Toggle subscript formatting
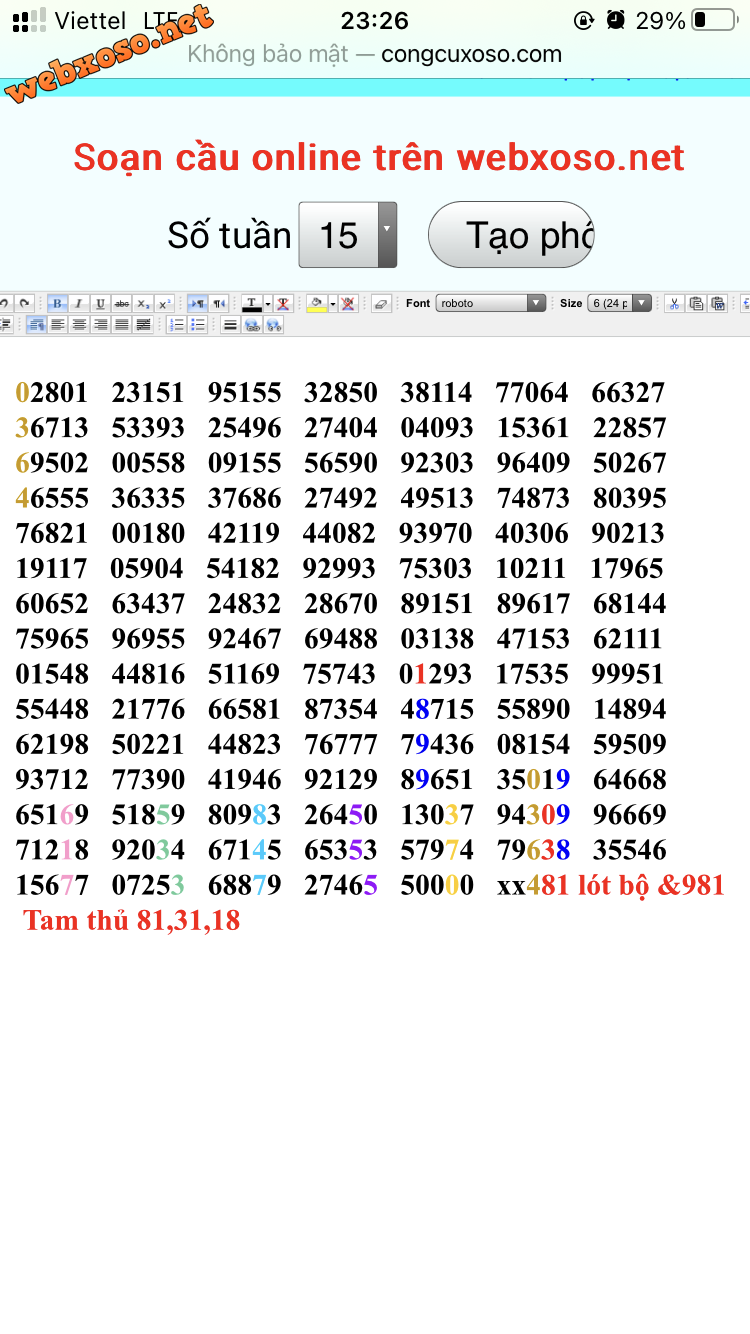This screenshot has width=750, height=1334. pyautogui.click(x=143, y=303)
